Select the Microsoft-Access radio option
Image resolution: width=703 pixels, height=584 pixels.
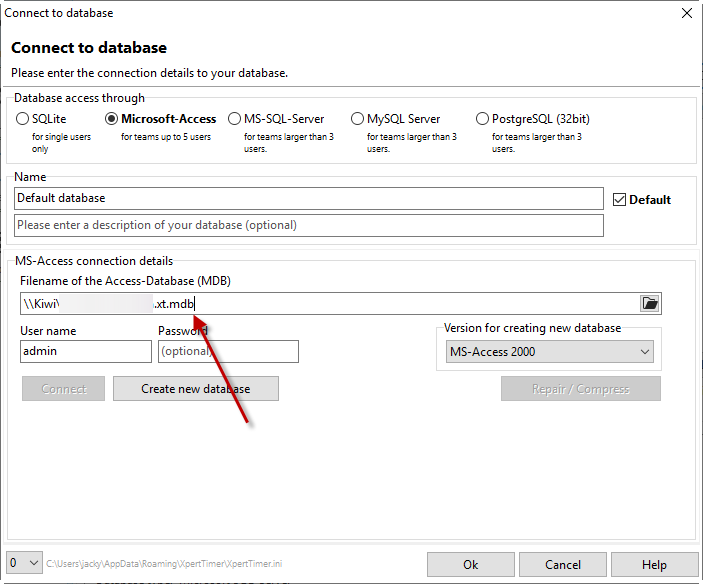112,119
